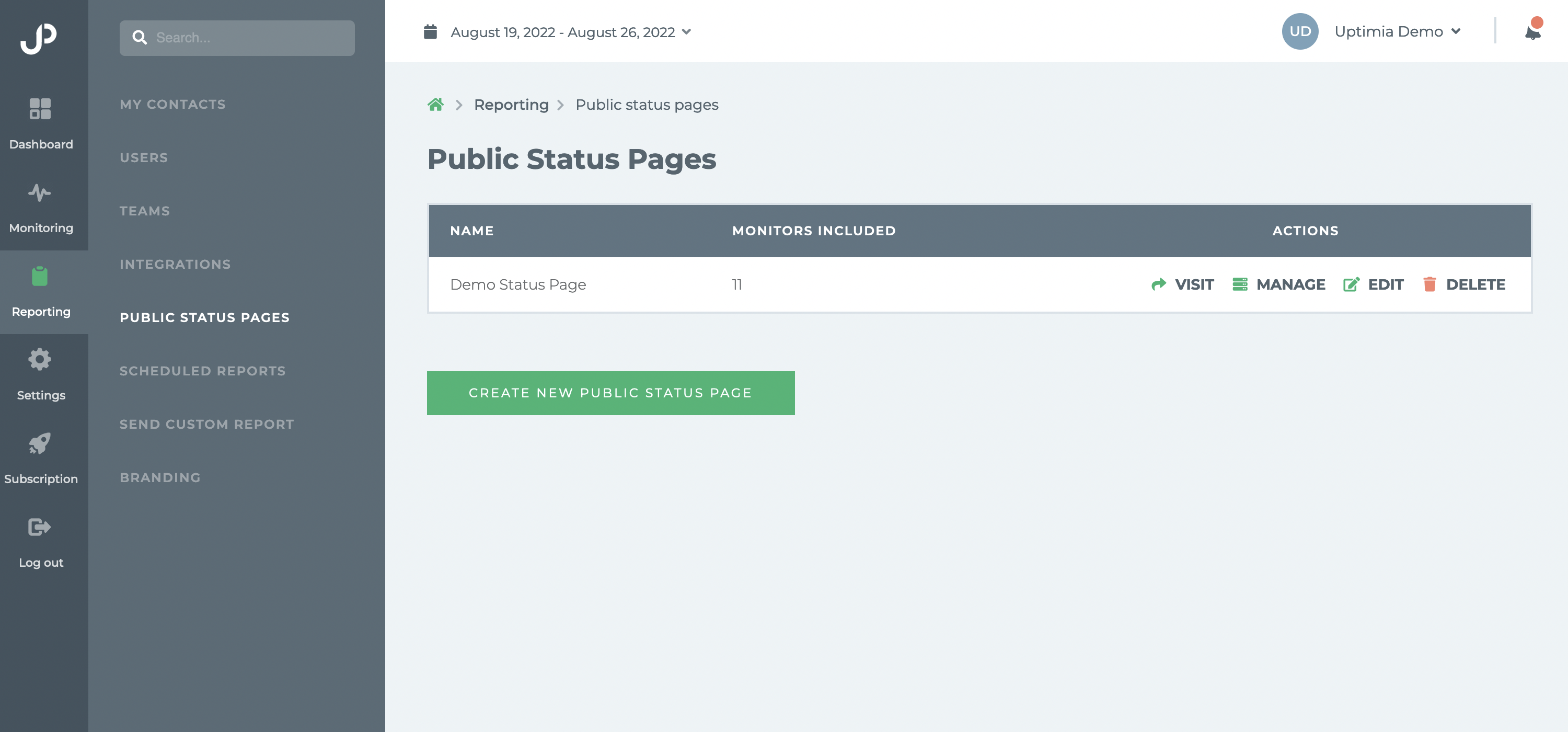Click the monitors count 11 cell
The width and height of the screenshot is (1568, 732).
click(736, 284)
